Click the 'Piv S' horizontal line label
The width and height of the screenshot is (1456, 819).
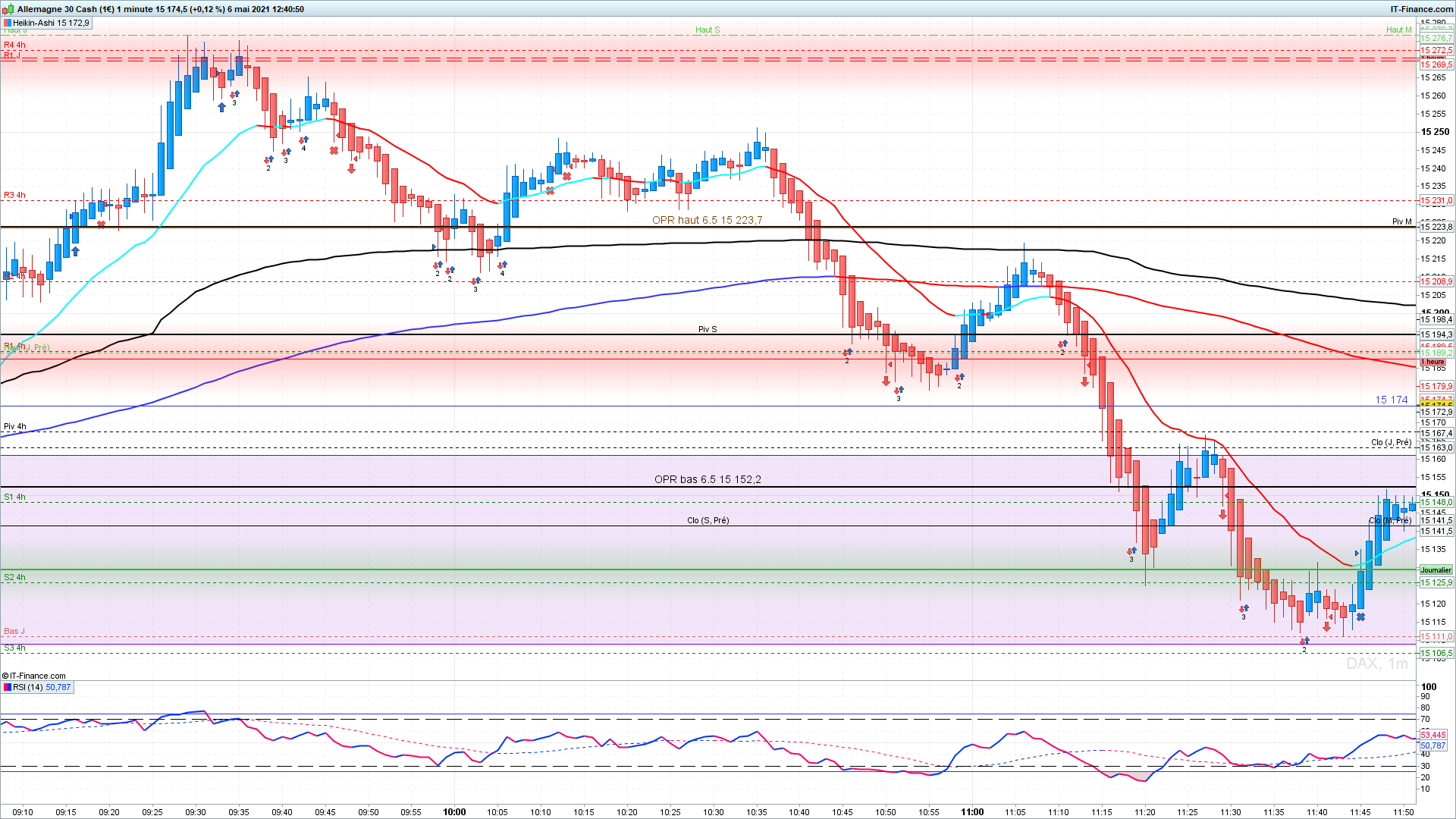pyautogui.click(x=707, y=329)
